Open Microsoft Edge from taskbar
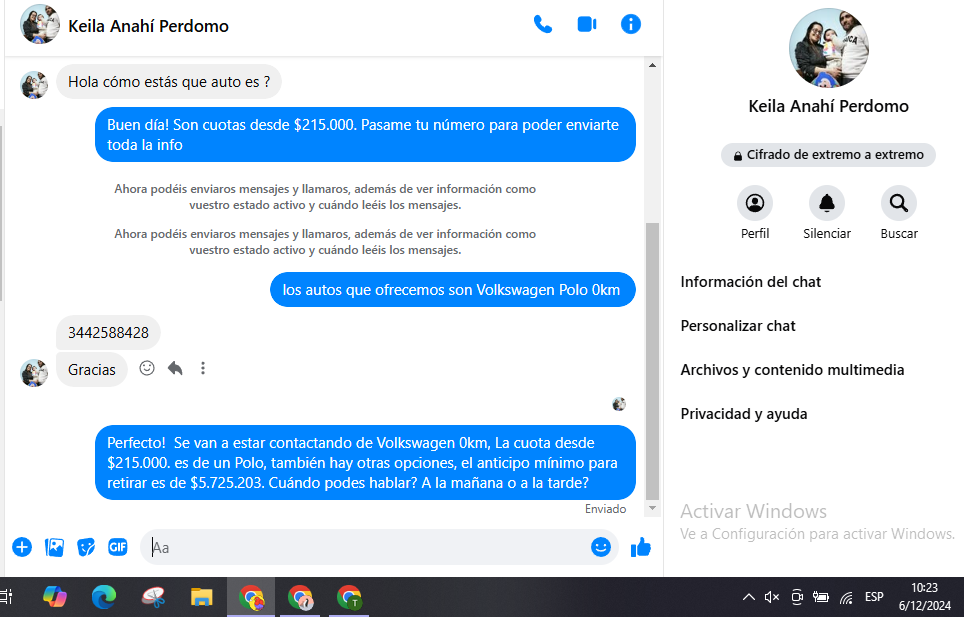Screen dimensions: 964x617 click(103, 597)
